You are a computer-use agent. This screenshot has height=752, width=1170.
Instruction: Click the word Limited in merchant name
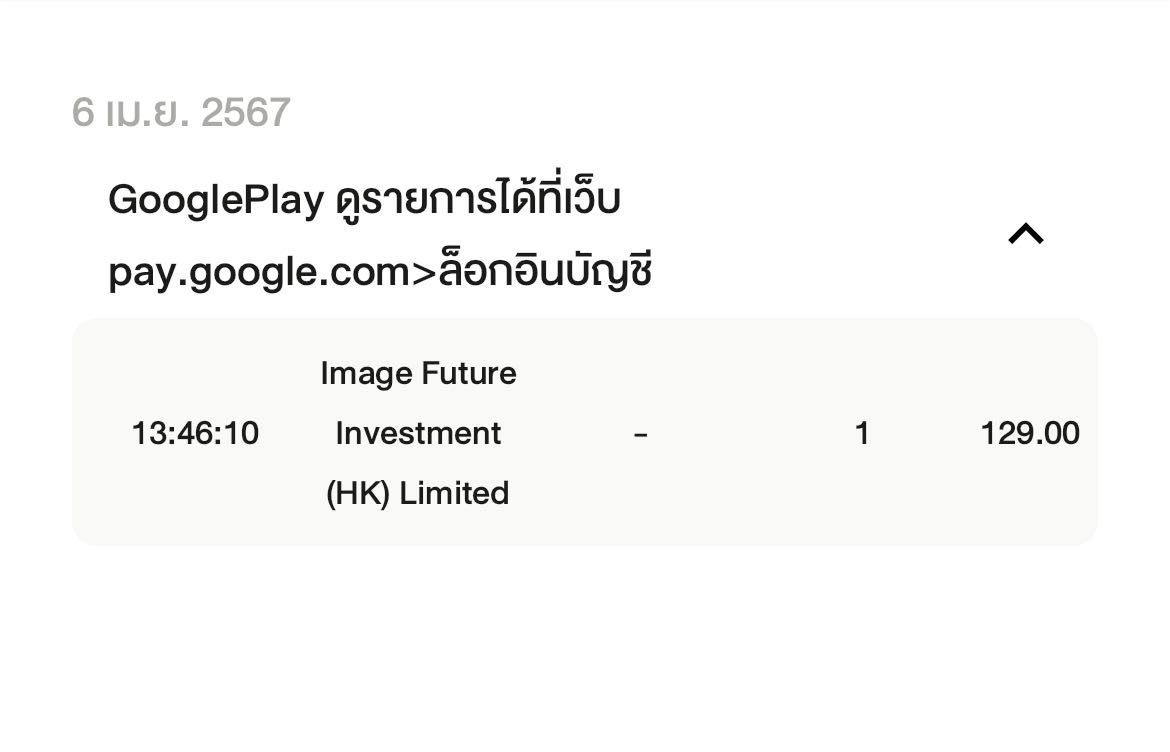454,493
